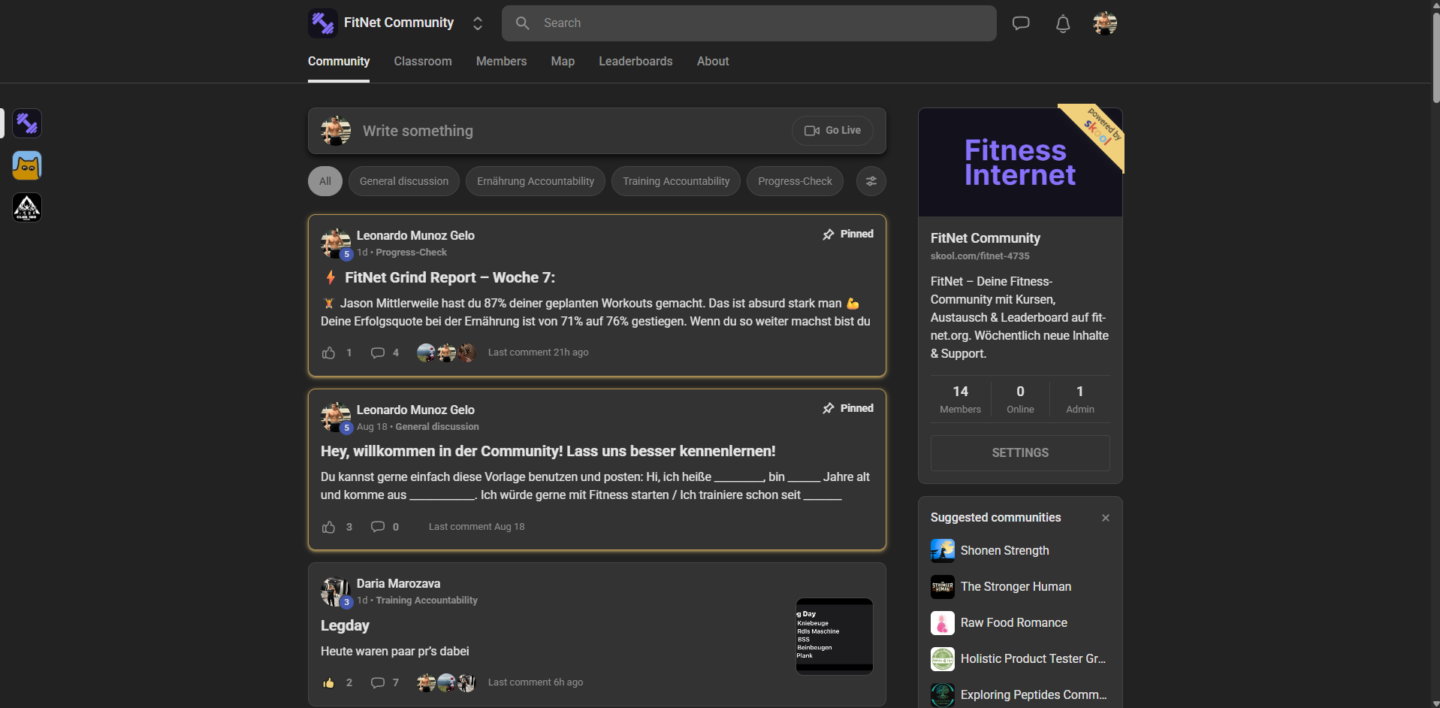This screenshot has height=708, width=1440.
Task: Open comments on the Legday post
Action: click(x=378, y=682)
